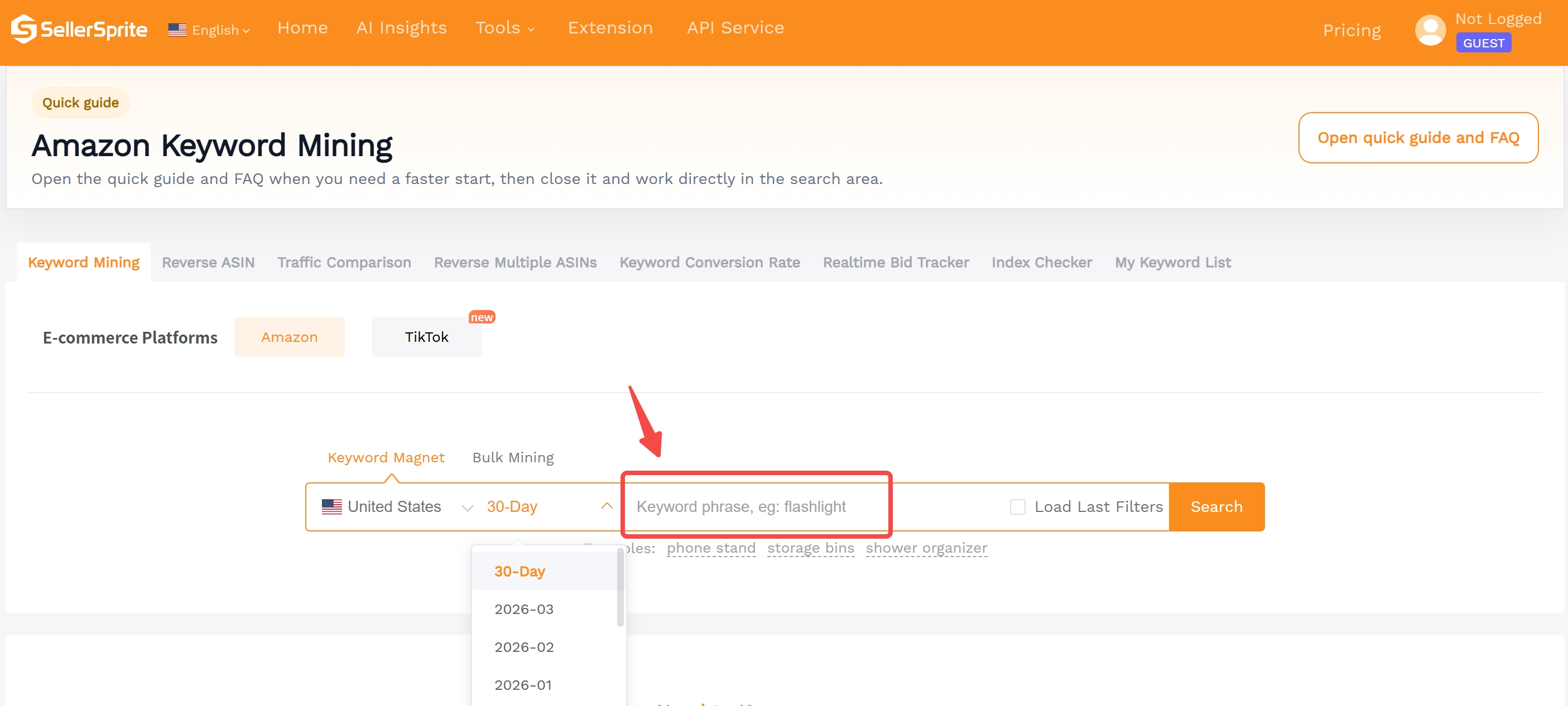
Task: Open the Bulk Mining tab
Action: click(512, 457)
